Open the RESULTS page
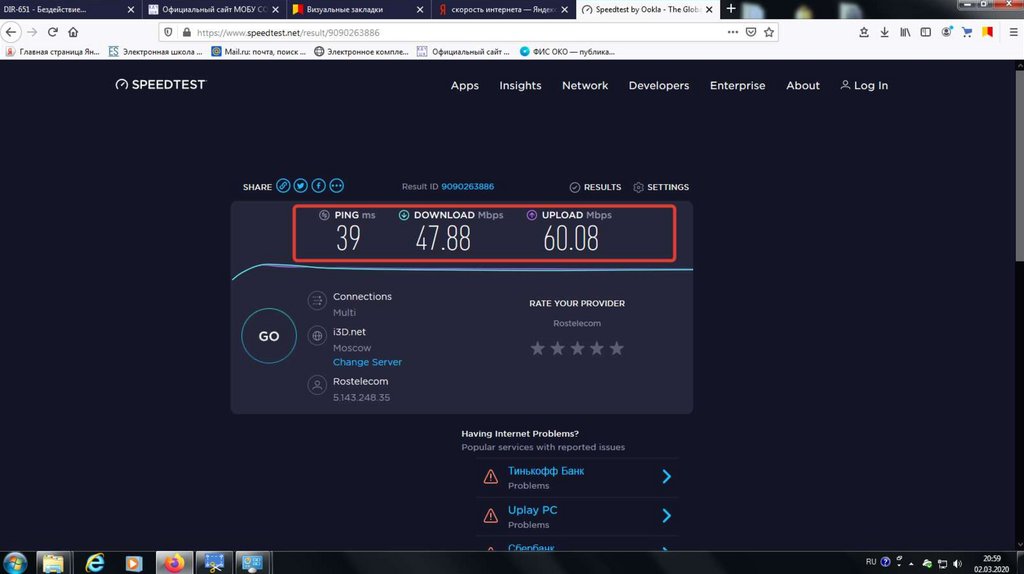This screenshot has width=1024, height=574. coord(595,187)
